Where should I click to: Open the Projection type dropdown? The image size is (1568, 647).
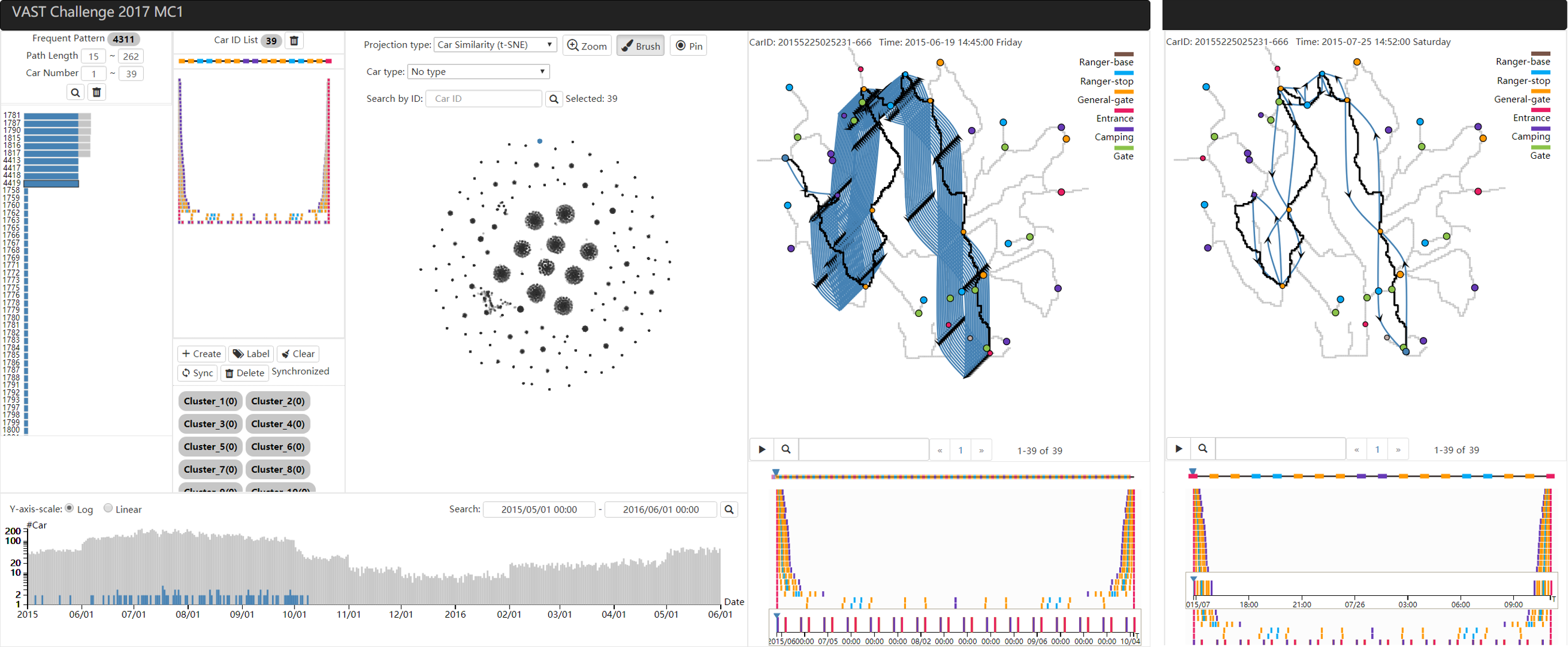pos(495,44)
